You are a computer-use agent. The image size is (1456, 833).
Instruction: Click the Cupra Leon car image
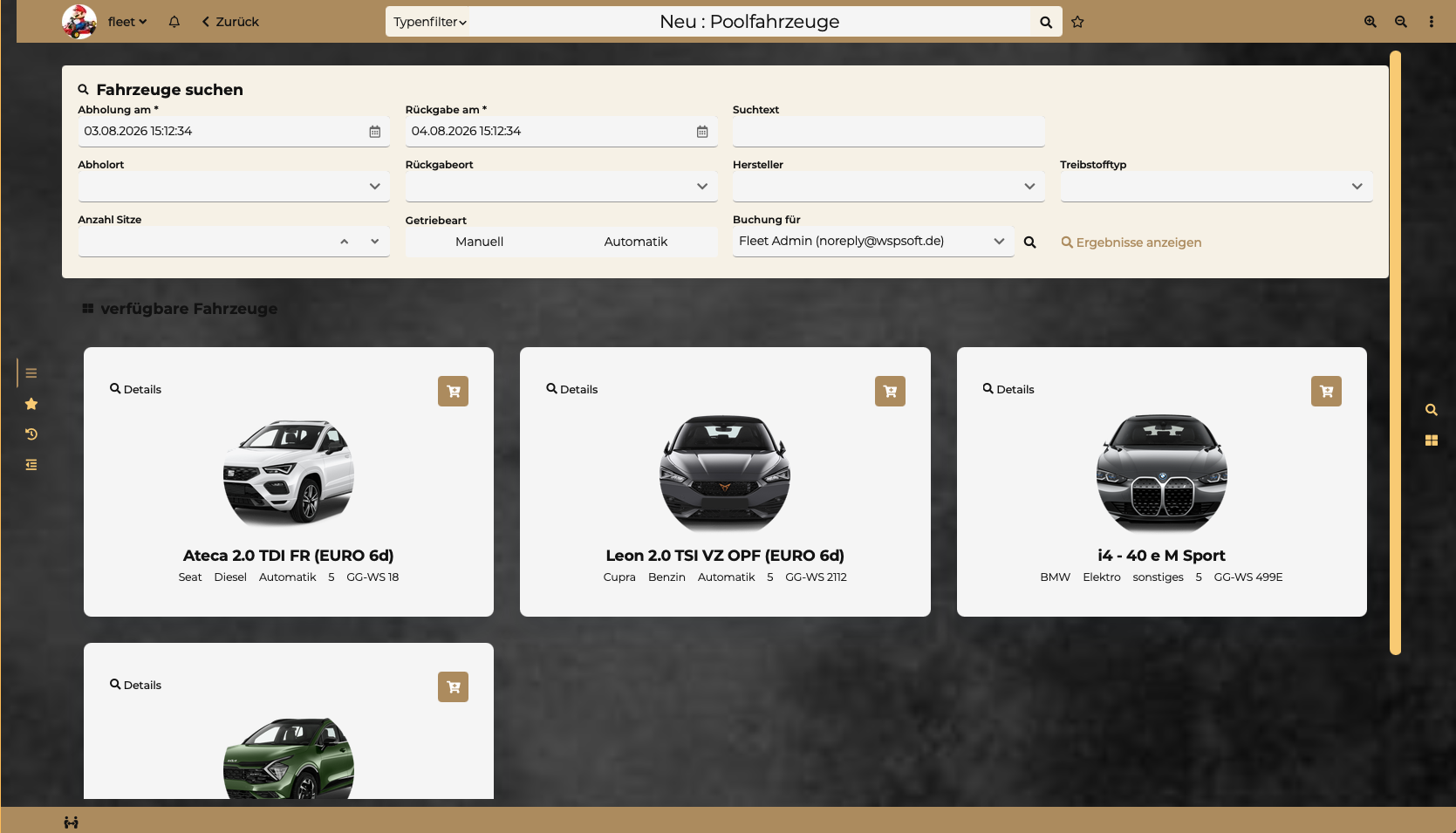[725, 473]
